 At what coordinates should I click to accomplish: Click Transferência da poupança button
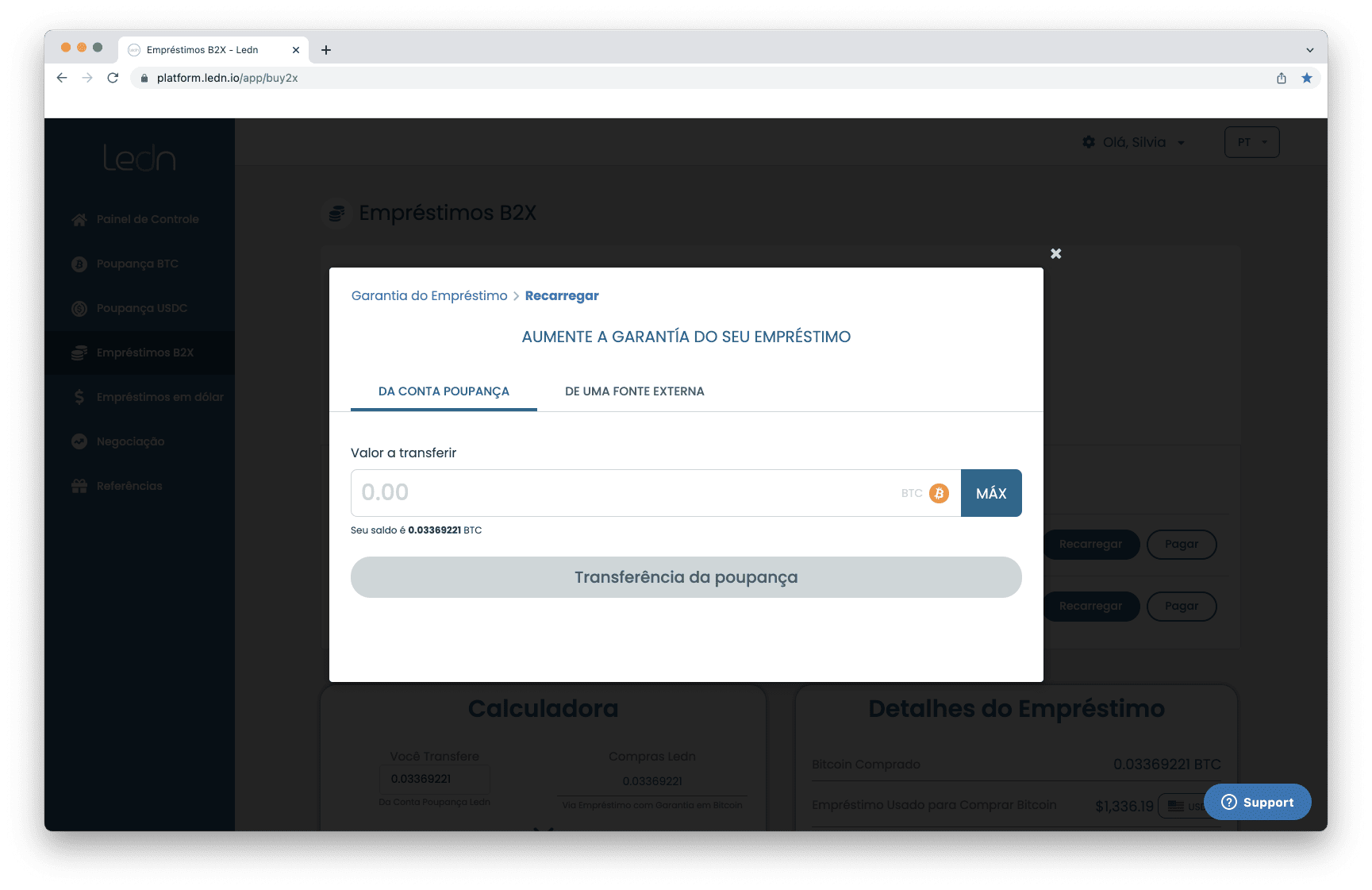tap(686, 577)
